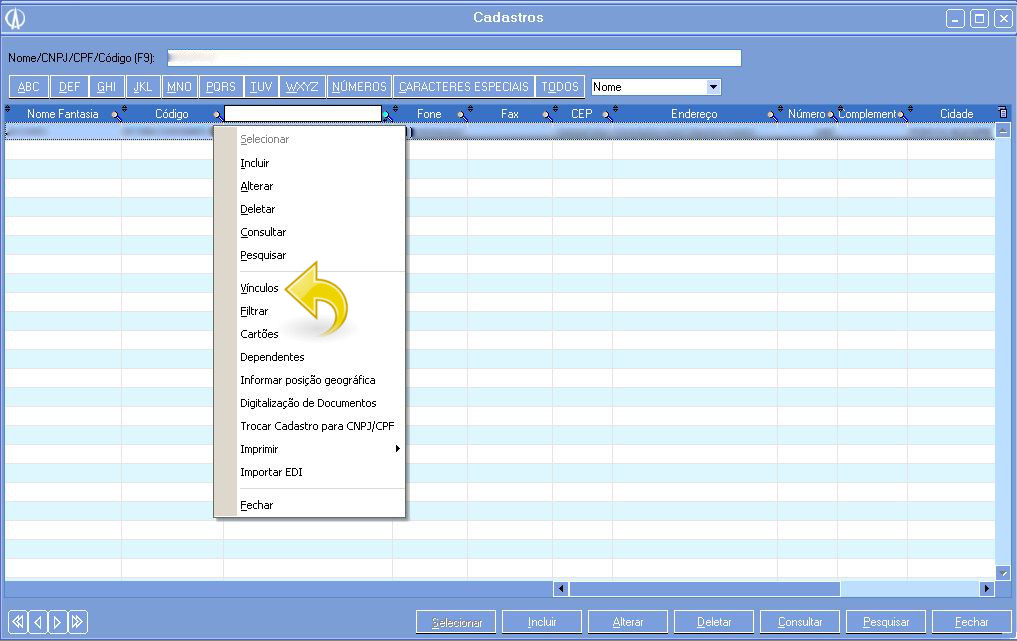Select Cartões in the context menu
This screenshot has height=641, width=1017.
[x=260, y=334]
